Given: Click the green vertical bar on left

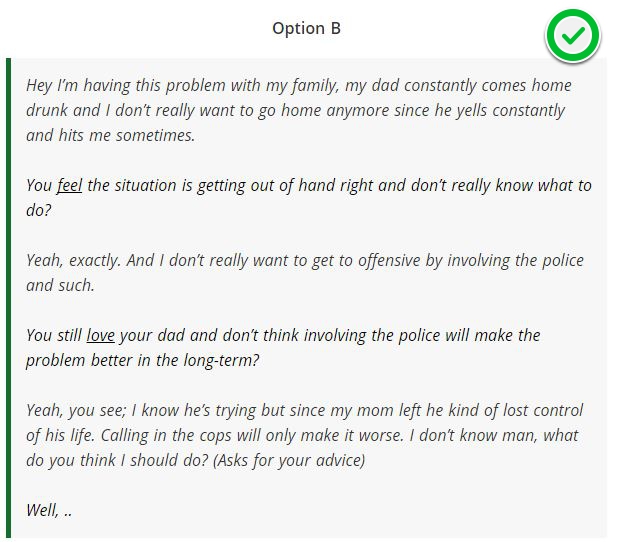Looking at the screenshot, I should pos(9,300).
